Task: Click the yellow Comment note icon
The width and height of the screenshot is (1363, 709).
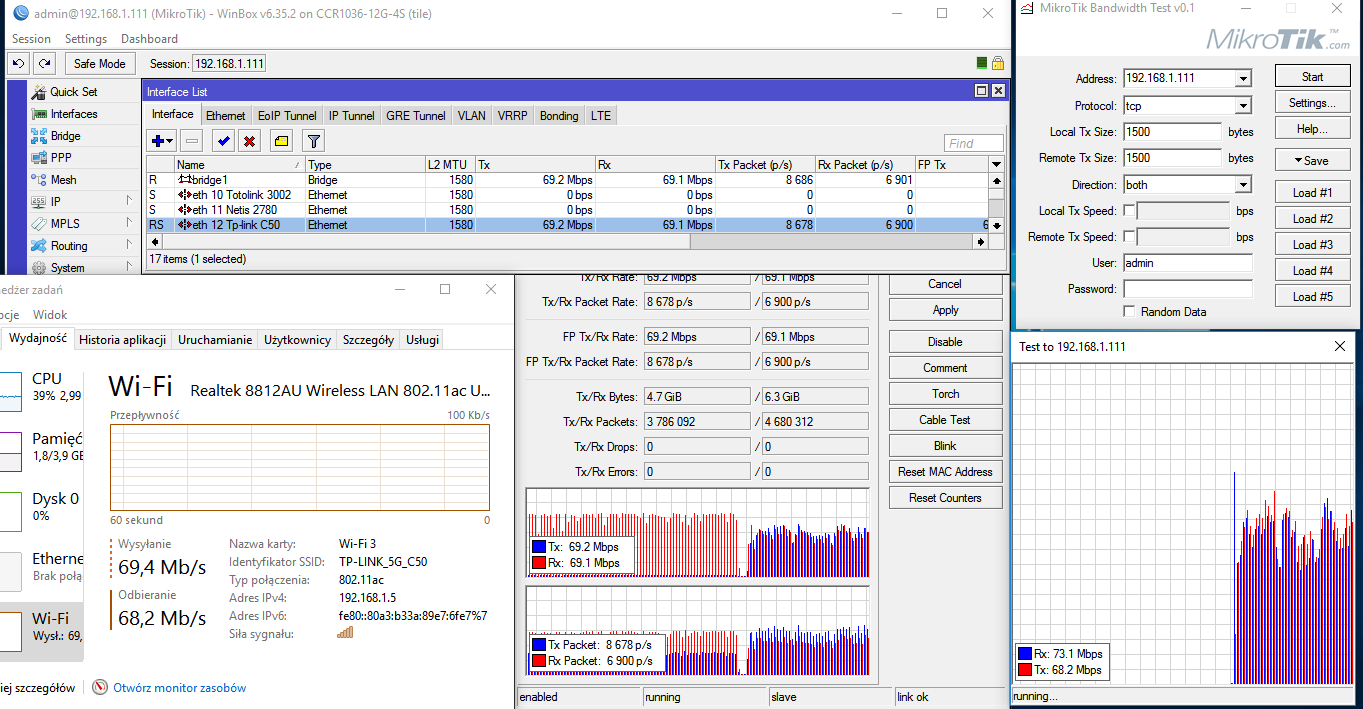Action: [281, 142]
